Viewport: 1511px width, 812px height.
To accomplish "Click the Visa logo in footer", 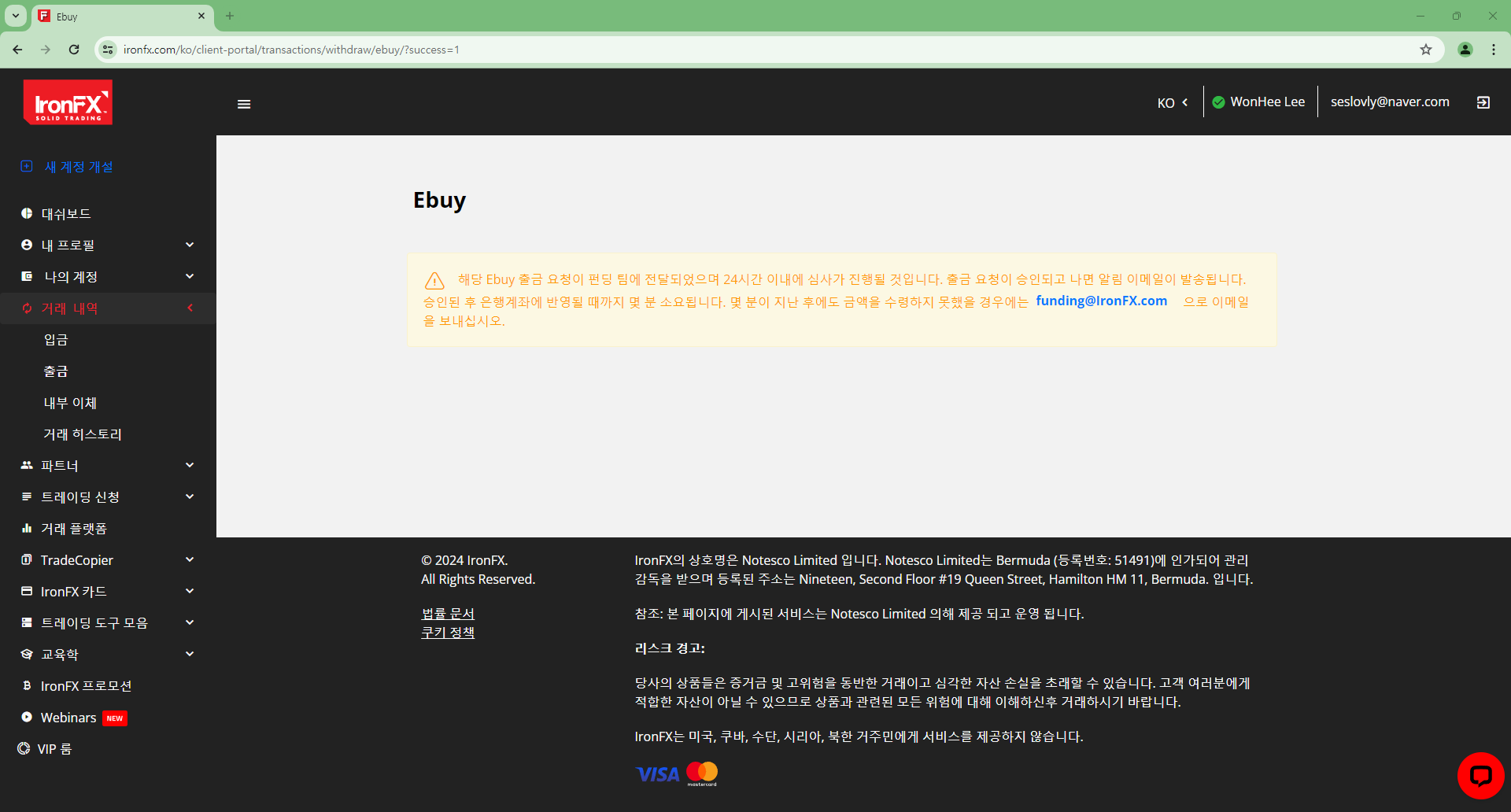I will click(656, 773).
